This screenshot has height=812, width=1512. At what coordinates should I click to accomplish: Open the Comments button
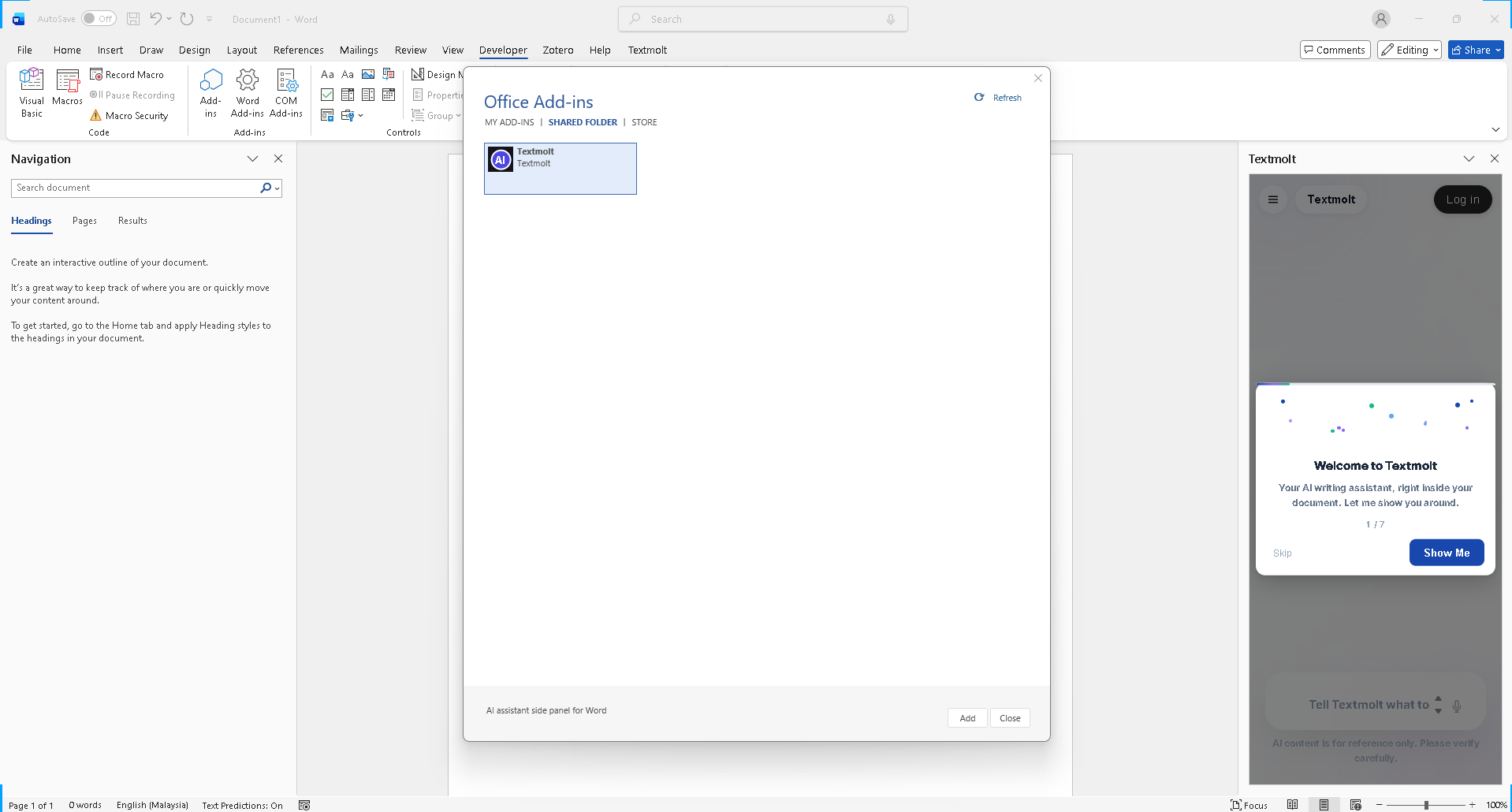(x=1335, y=50)
